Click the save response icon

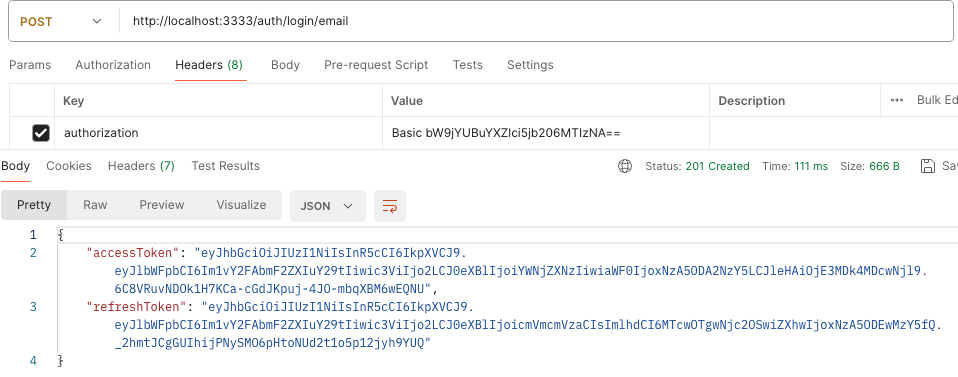click(x=927, y=166)
